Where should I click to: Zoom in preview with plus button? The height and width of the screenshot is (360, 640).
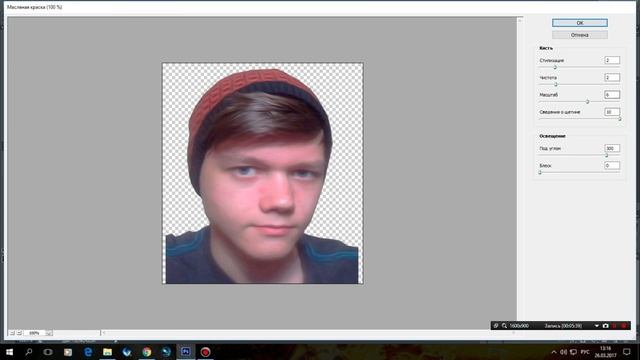point(19,333)
